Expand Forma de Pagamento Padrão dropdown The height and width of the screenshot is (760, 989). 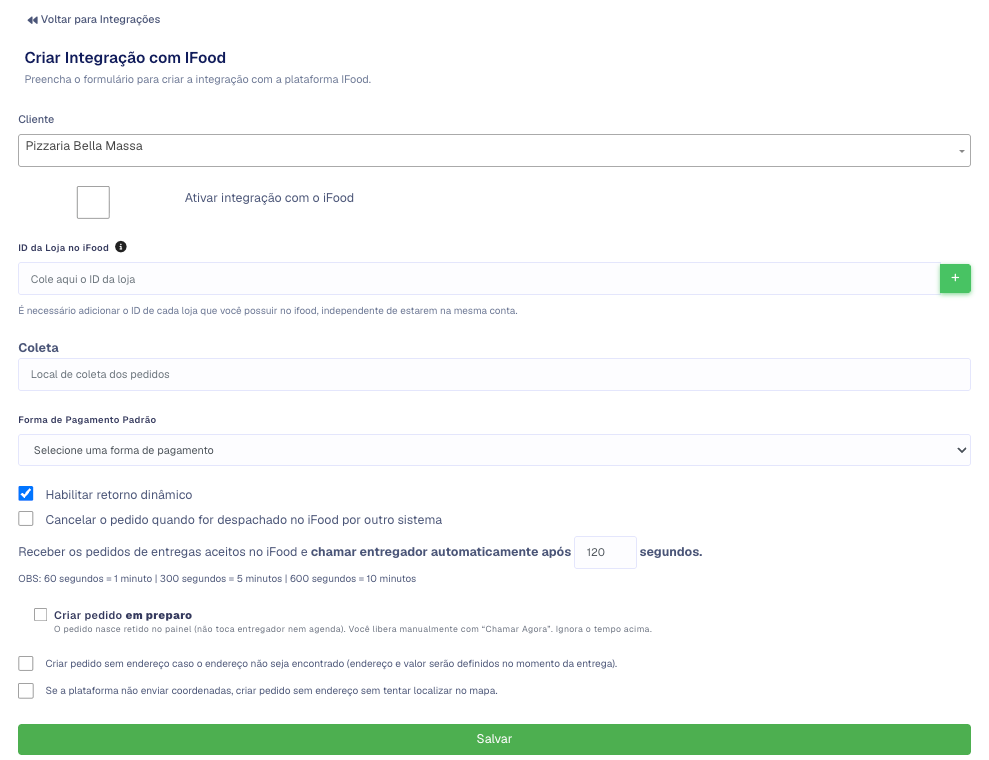pos(494,450)
